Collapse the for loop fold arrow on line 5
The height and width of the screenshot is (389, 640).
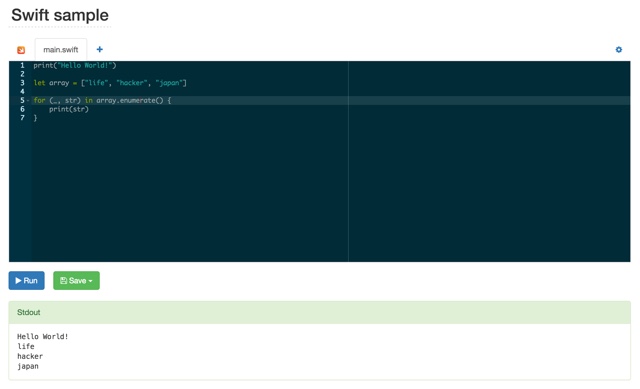pos(28,100)
